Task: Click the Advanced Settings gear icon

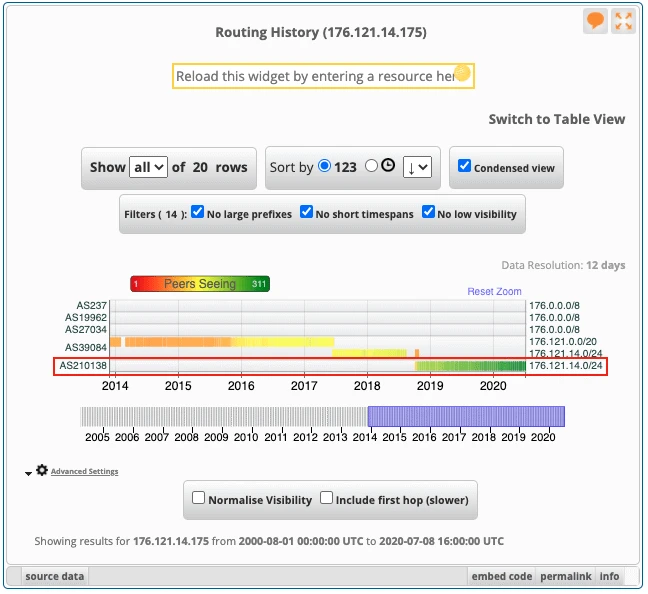Action: tap(42, 470)
